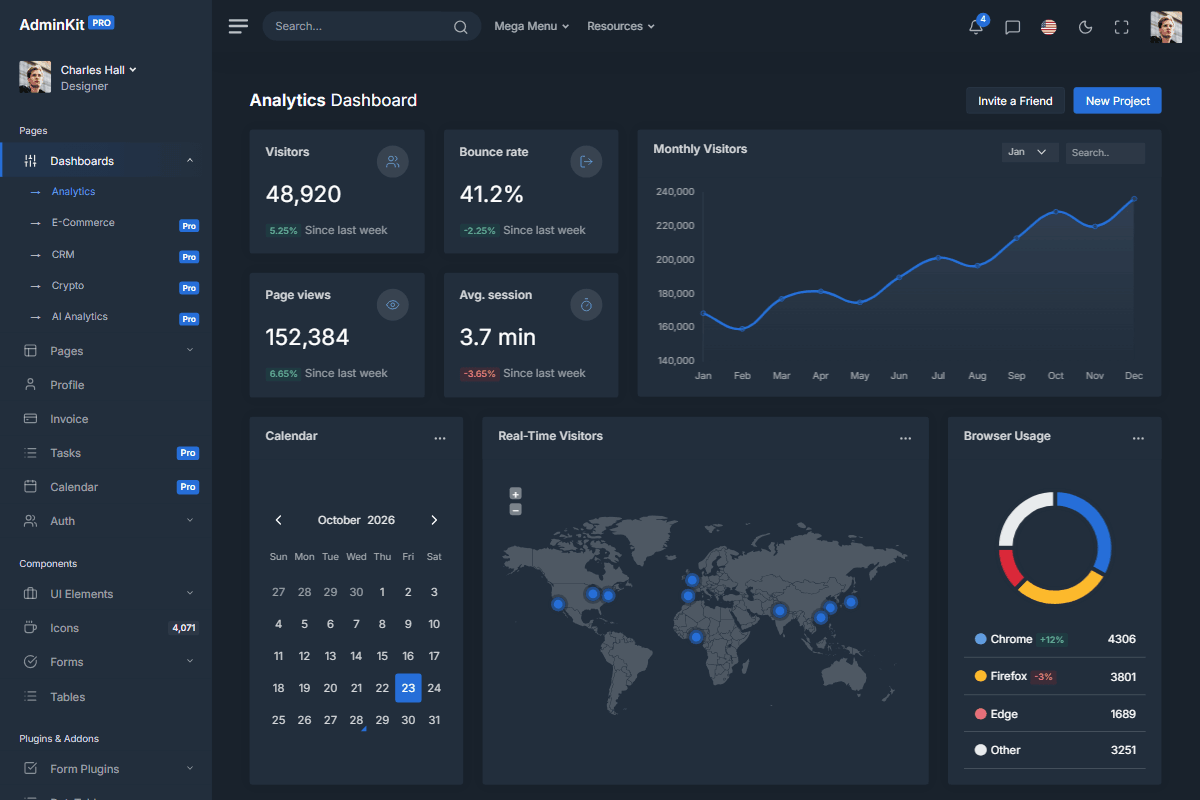This screenshot has width=1200, height=800.
Task: Open the Resources dropdown
Action: pyautogui.click(x=621, y=26)
